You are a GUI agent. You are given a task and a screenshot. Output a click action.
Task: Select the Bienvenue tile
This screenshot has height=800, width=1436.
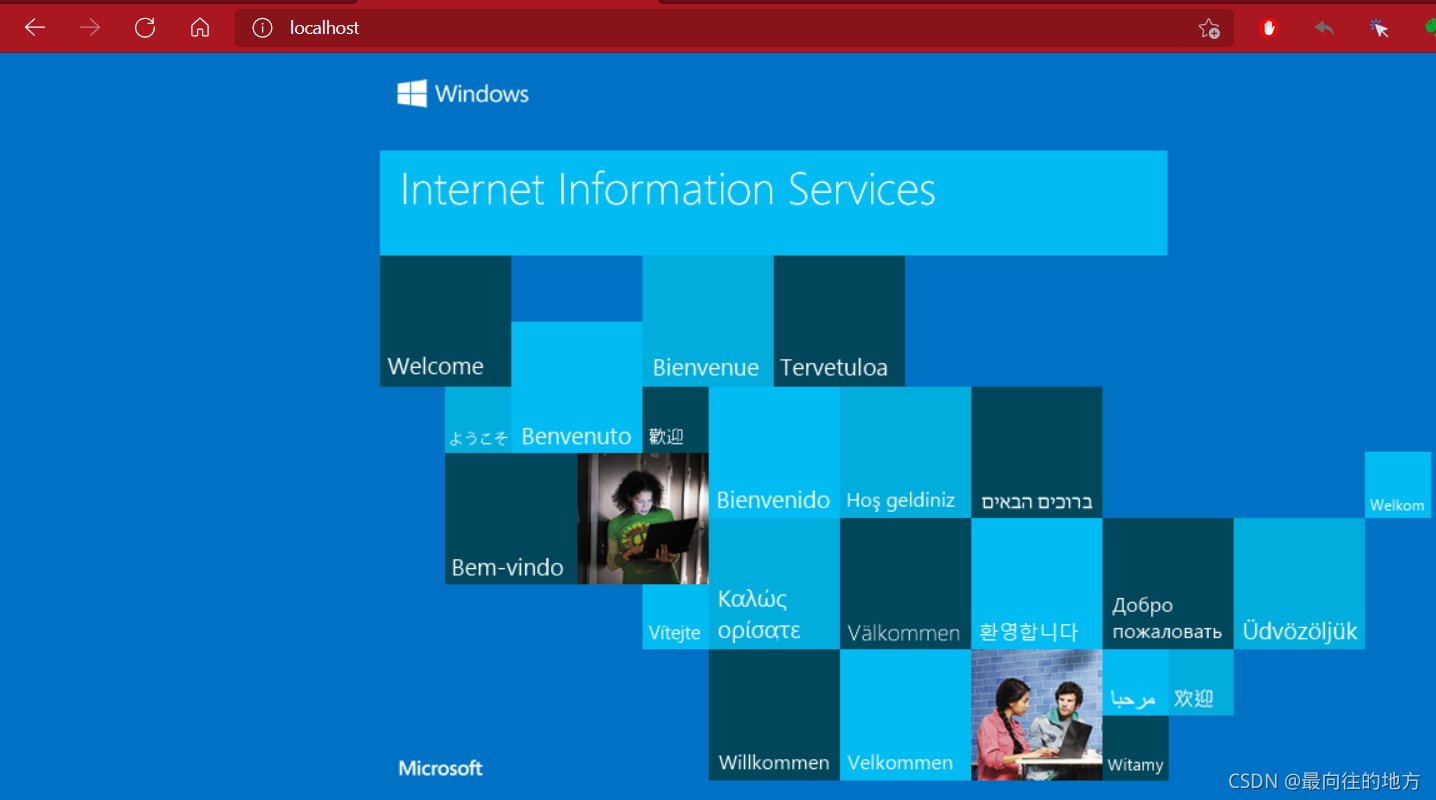(x=707, y=321)
